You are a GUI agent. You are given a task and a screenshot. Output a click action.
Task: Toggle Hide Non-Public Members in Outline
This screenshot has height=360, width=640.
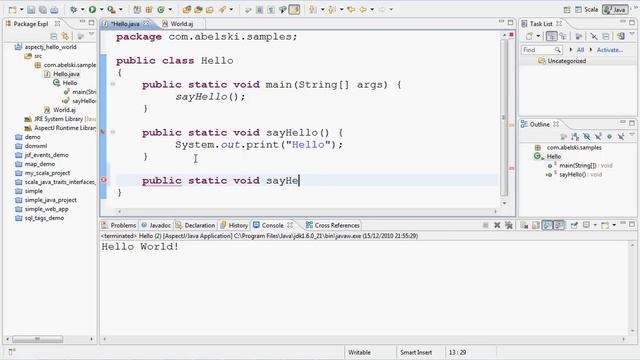coord(609,136)
